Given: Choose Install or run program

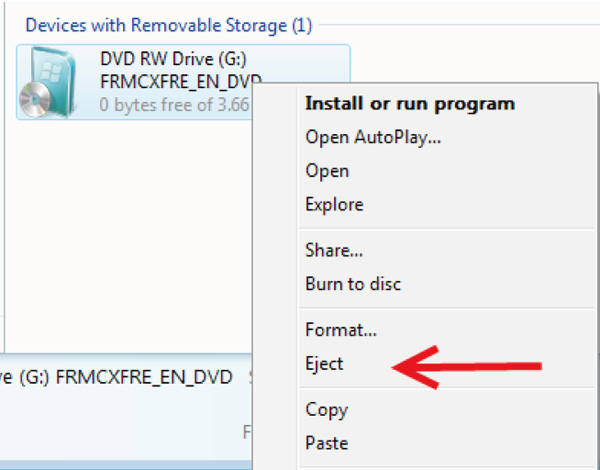Looking at the screenshot, I should click(x=409, y=104).
